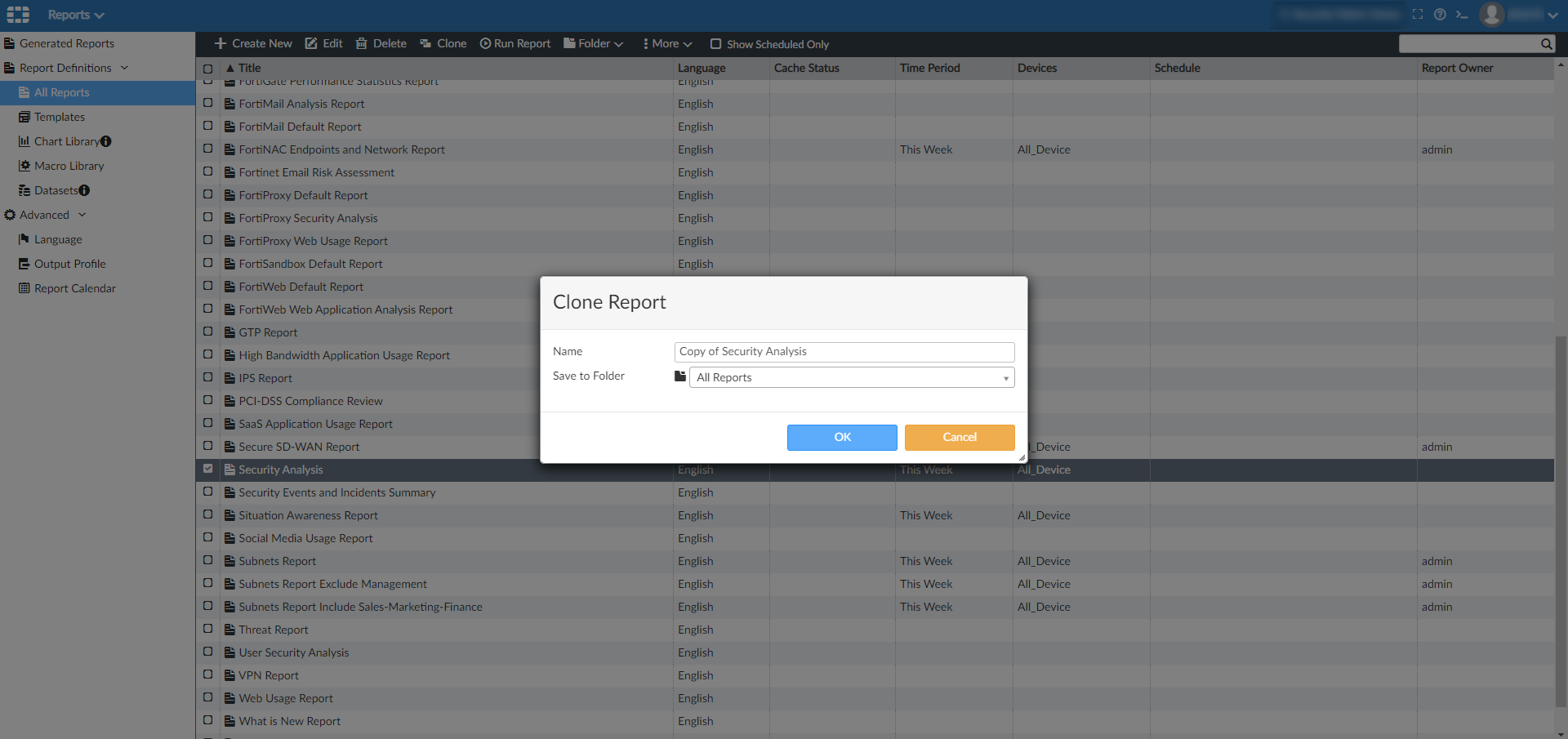Click the search magnifier icon
The width and height of the screenshot is (1568, 739).
(1547, 44)
